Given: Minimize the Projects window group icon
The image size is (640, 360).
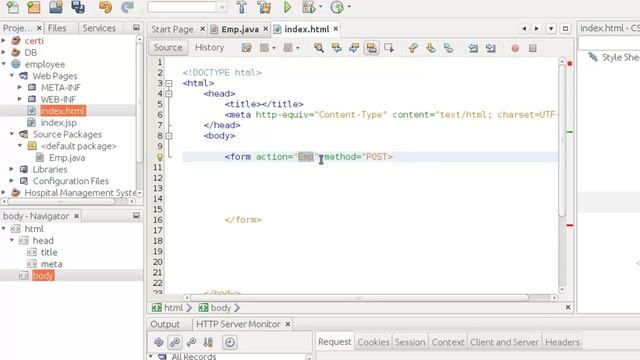Looking at the screenshot, I should (x=136, y=28).
